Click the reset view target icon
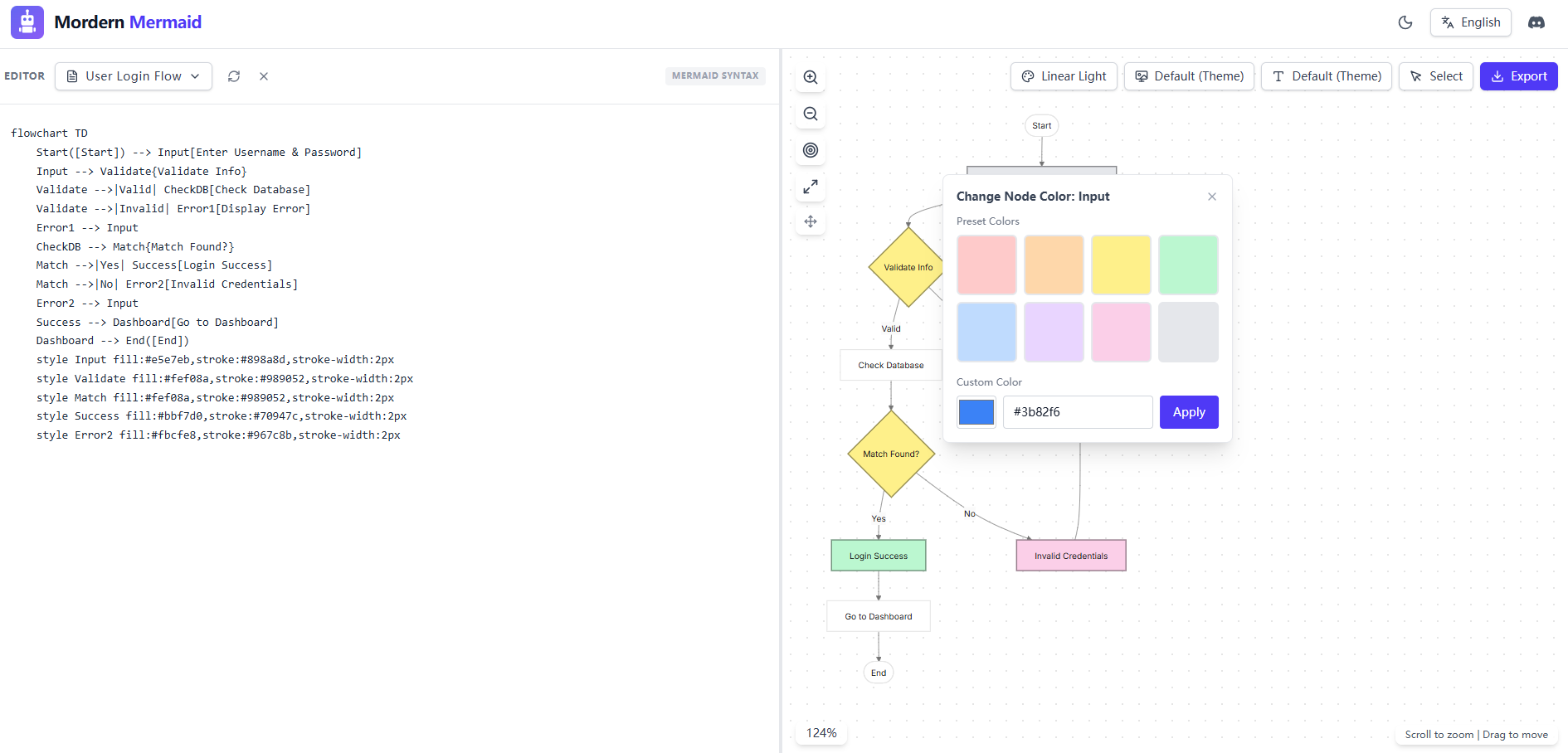Viewport: 1568px width, 753px height. point(811,150)
